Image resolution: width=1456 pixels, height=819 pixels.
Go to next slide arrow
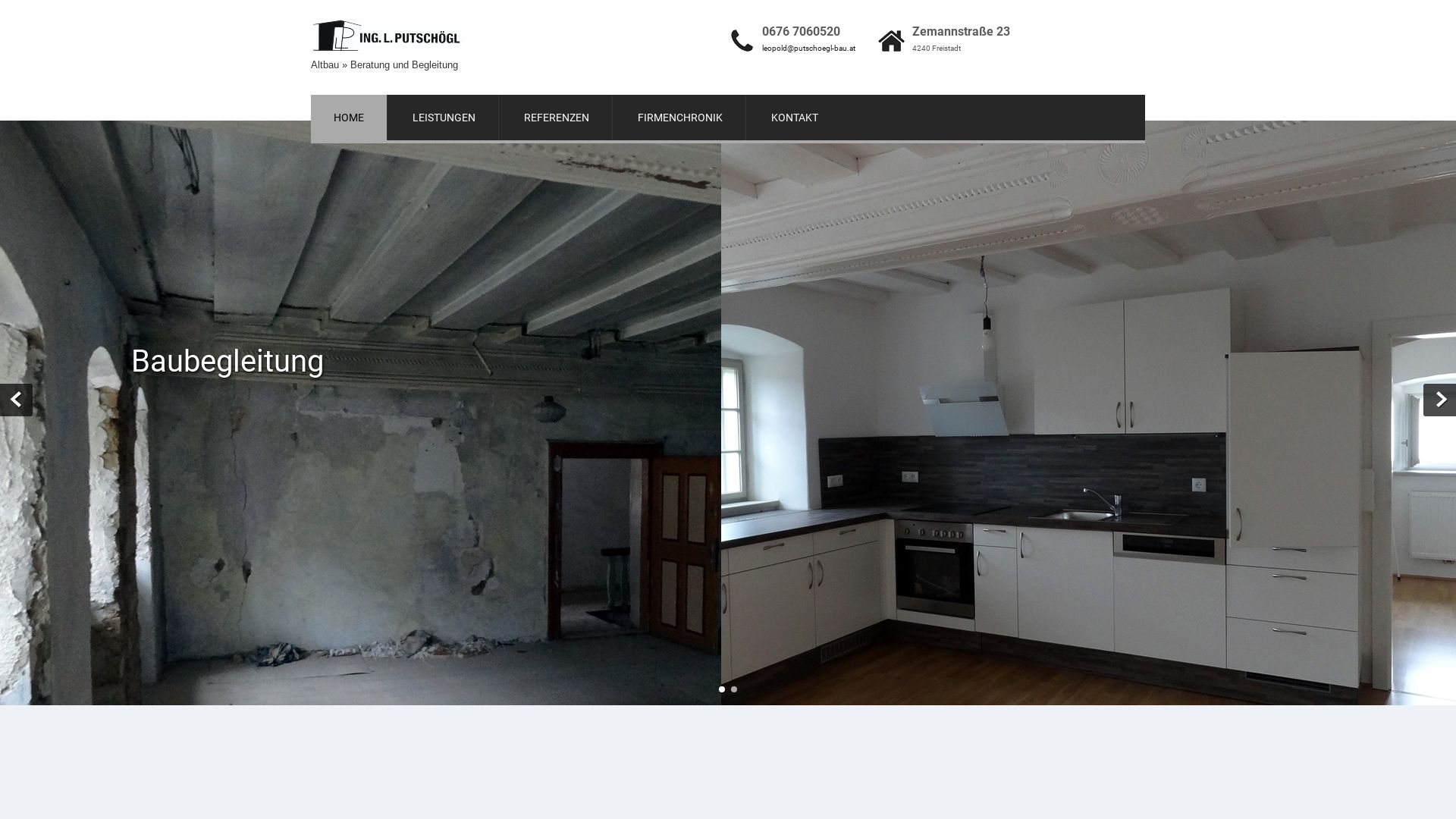click(1439, 400)
